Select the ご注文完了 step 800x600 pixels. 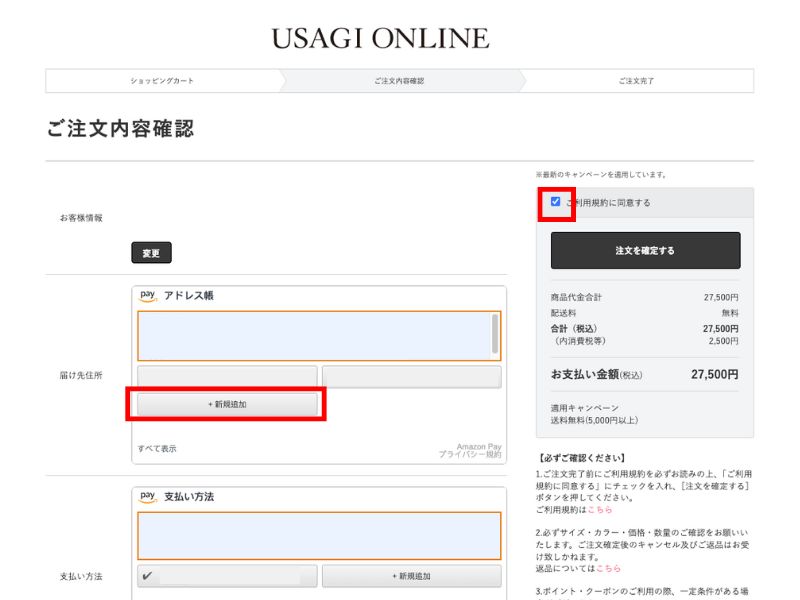[636, 81]
